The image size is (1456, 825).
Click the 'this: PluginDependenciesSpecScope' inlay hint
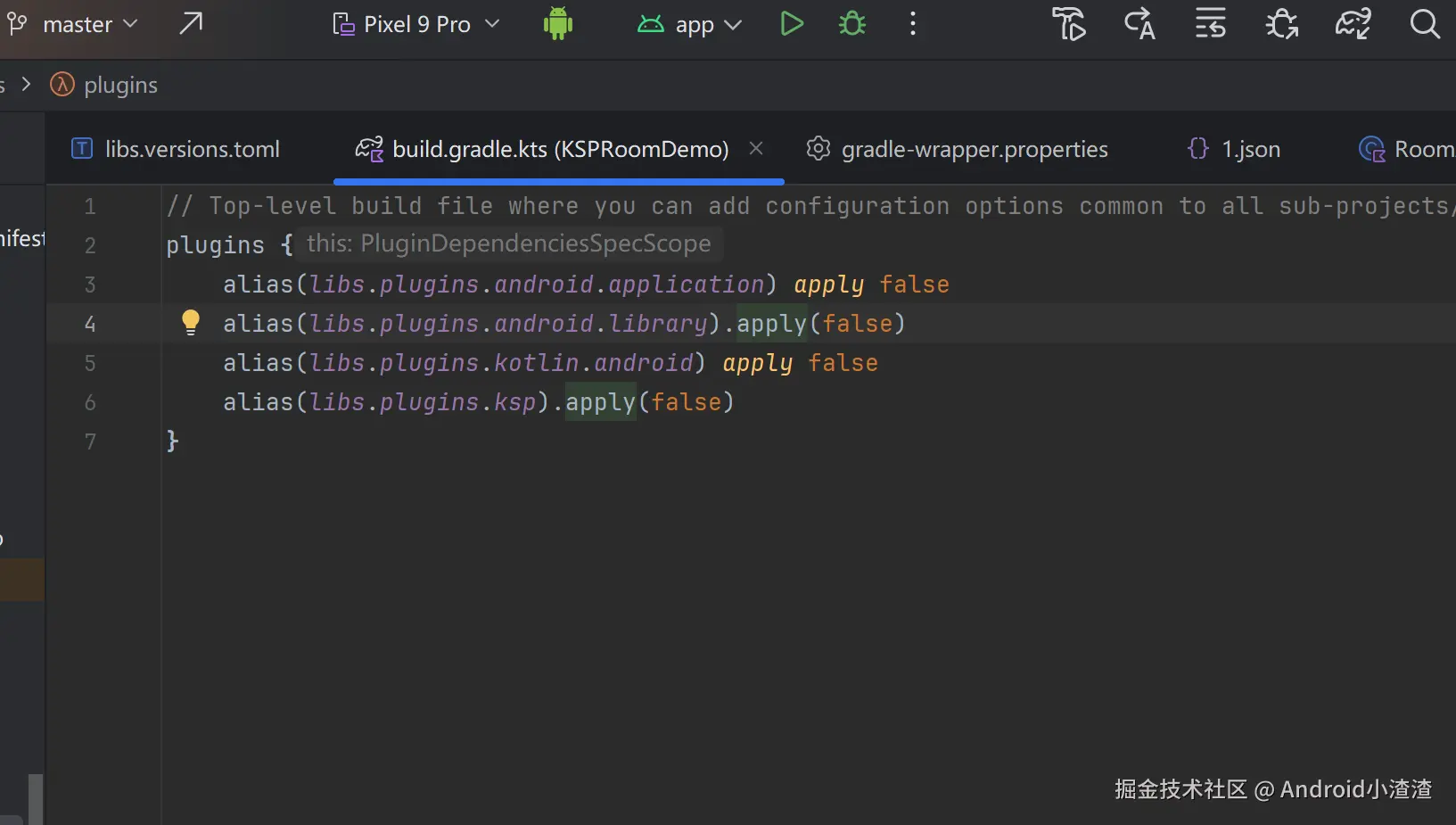(x=509, y=243)
